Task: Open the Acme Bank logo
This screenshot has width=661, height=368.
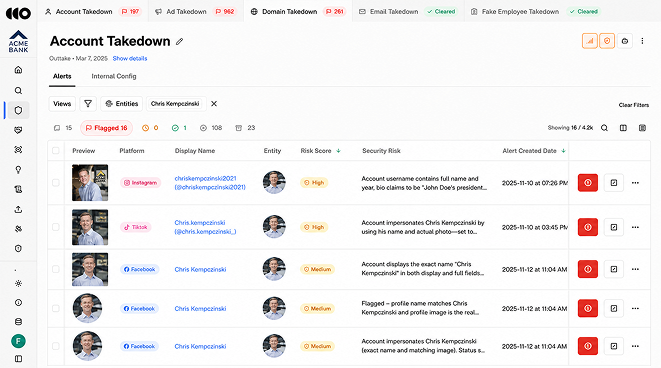Action: (x=18, y=41)
